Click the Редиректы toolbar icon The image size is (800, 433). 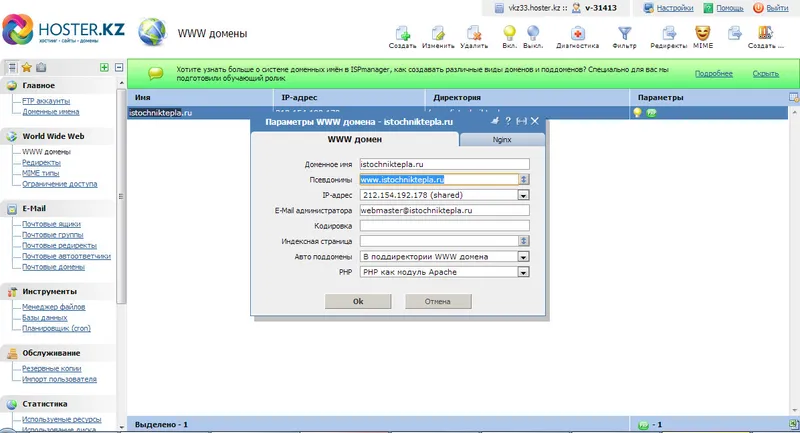669,34
